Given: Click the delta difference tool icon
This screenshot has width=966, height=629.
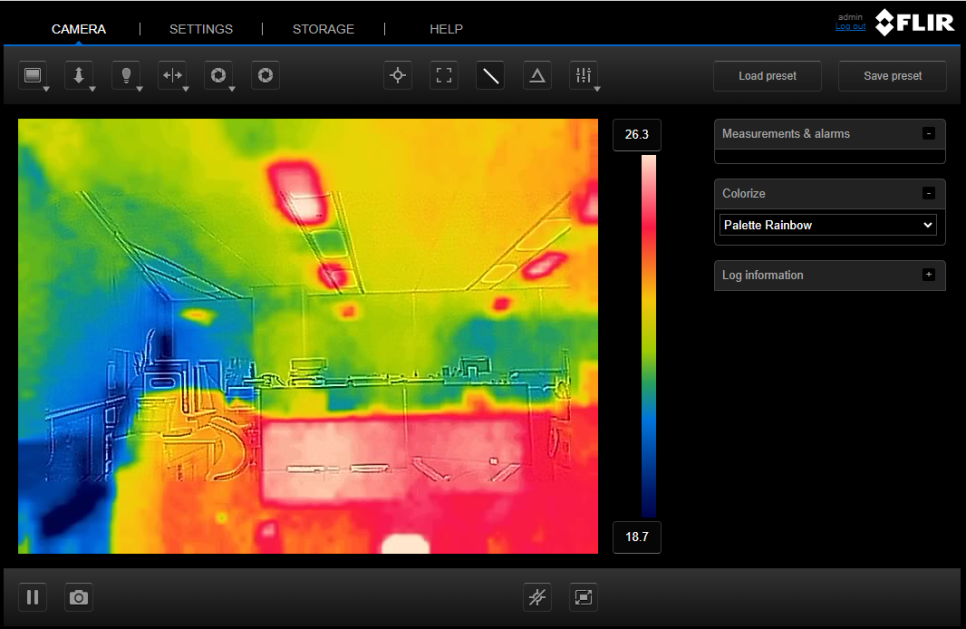Looking at the screenshot, I should [x=537, y=76].
